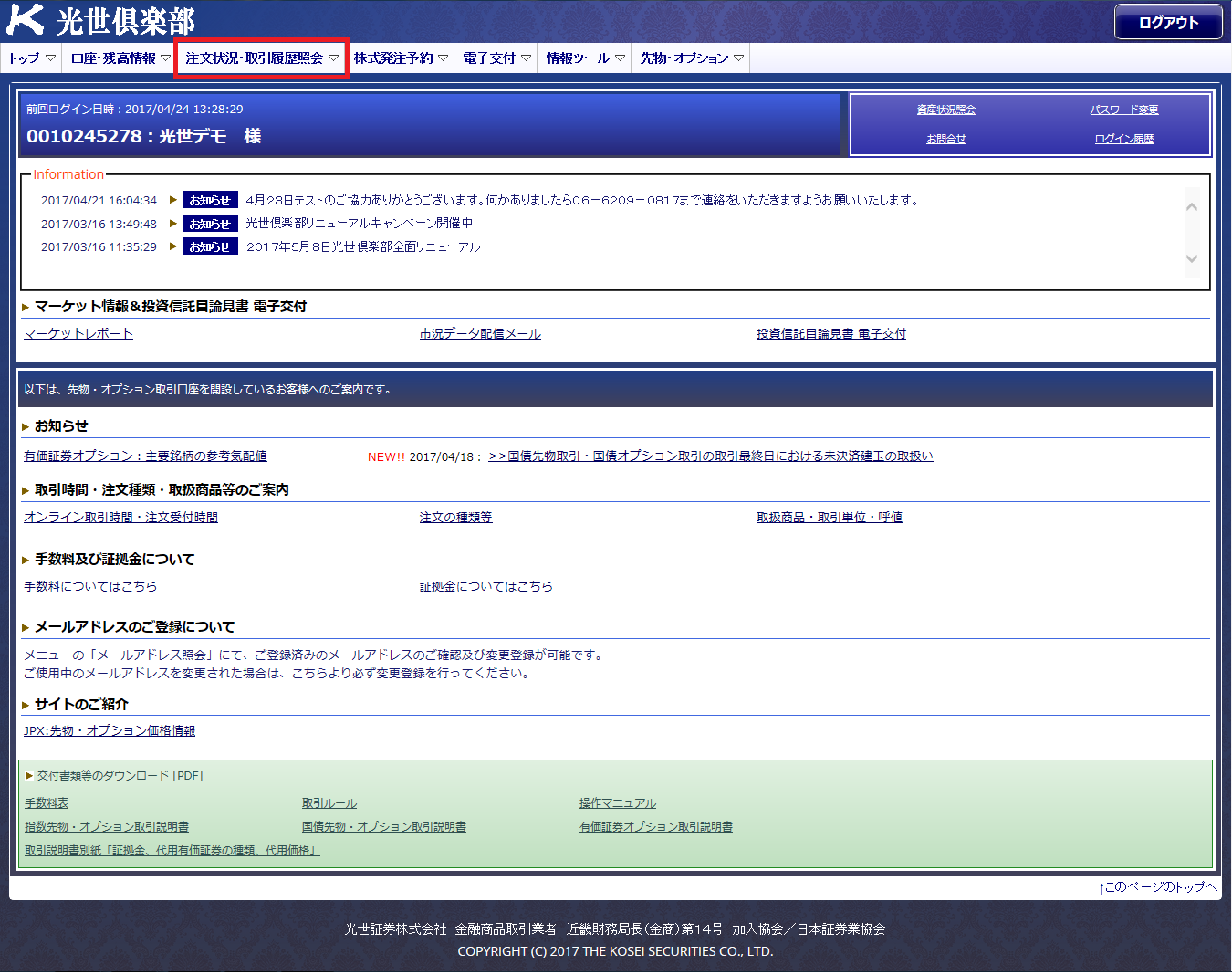Download the 操作マニュアル PDF
The image size is (1232, 975).
[618, 803]
